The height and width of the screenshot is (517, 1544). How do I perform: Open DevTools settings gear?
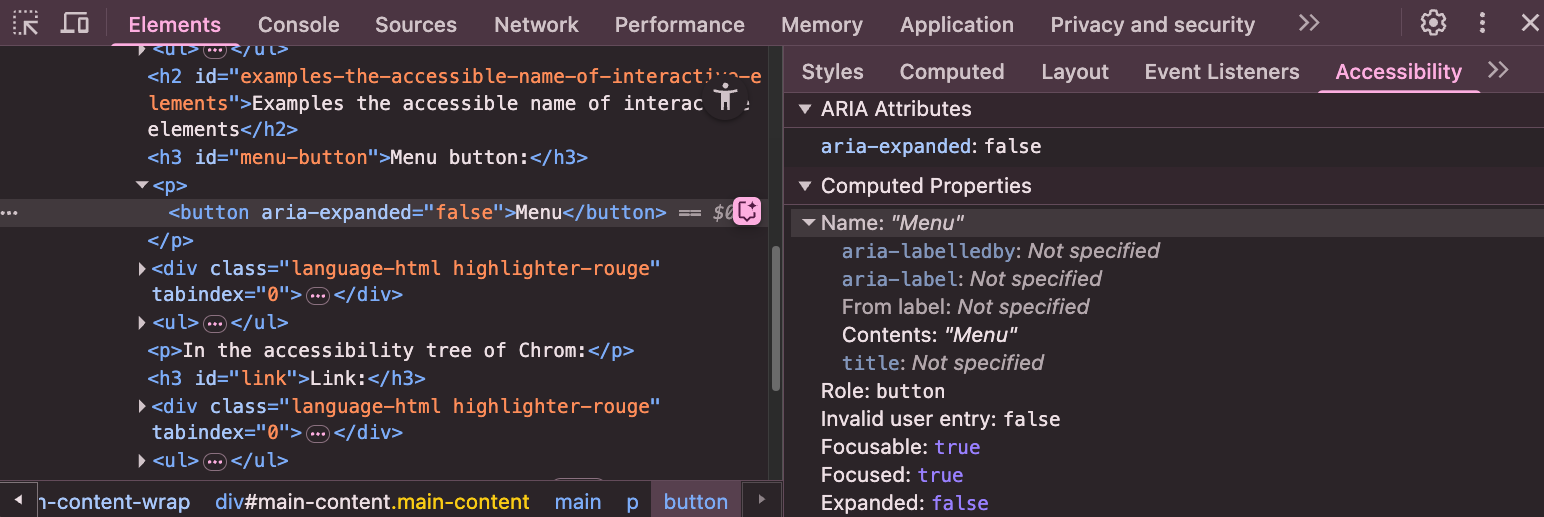pyautogui.click(x=1434, y=23)
